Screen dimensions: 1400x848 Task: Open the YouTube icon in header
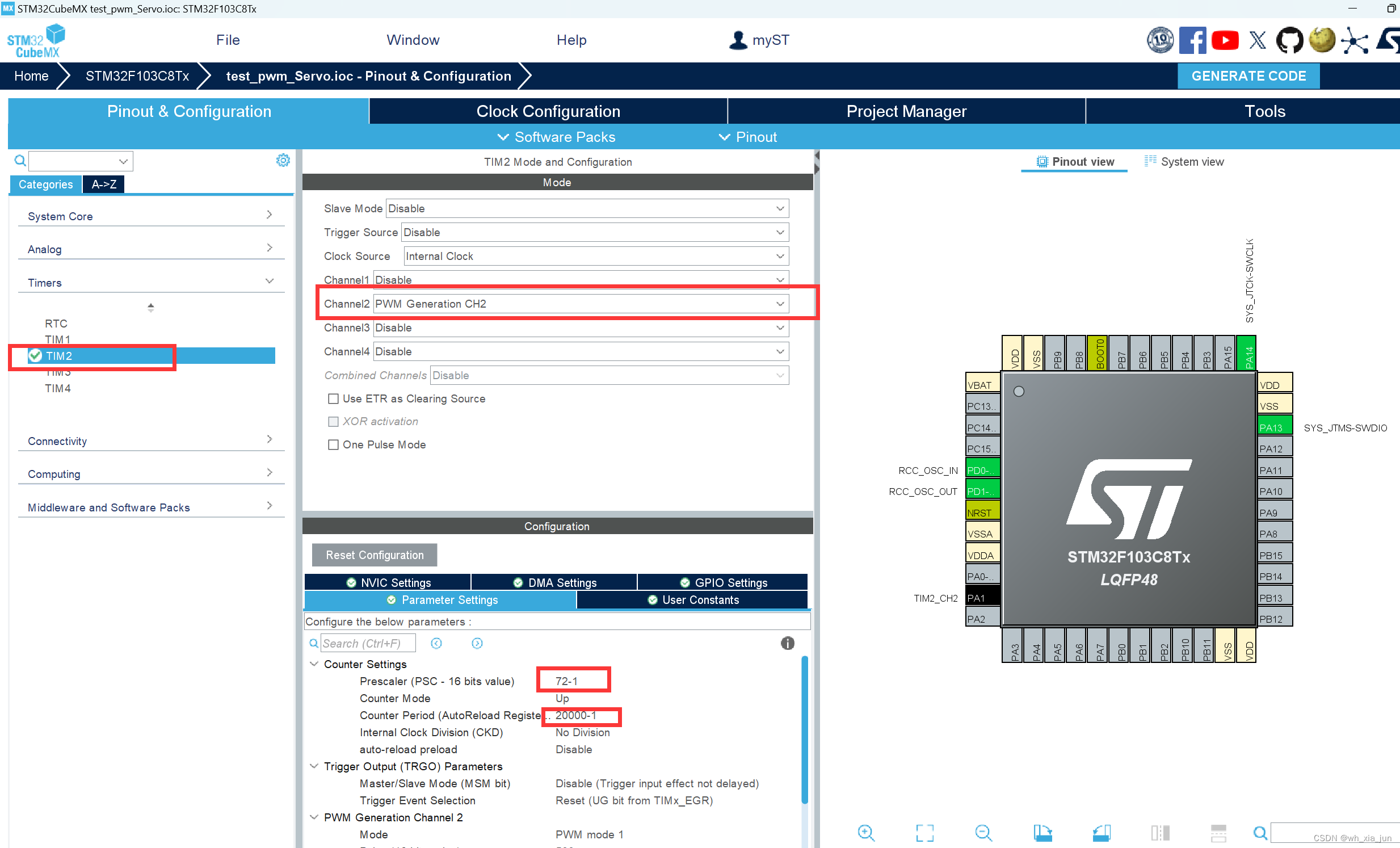tap(1225, 40)
